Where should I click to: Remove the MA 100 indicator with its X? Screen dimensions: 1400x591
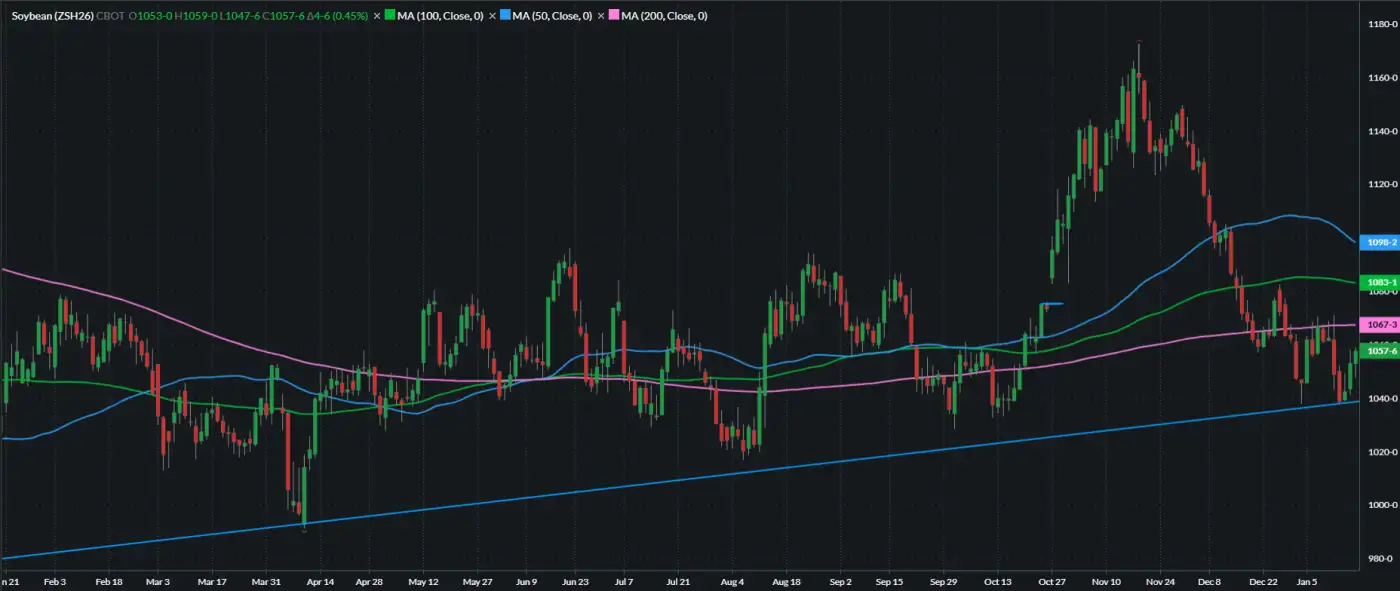(x=376, y=17)
